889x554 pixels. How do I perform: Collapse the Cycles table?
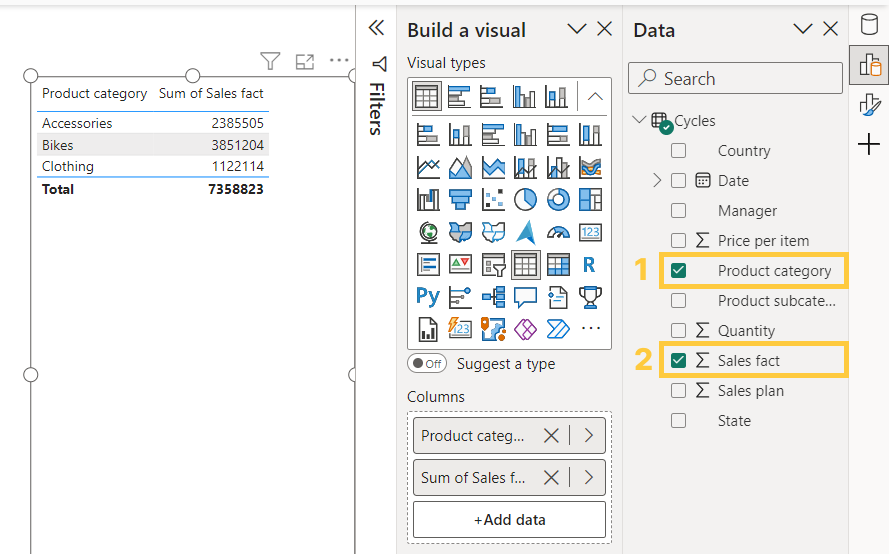pos(640,121)
